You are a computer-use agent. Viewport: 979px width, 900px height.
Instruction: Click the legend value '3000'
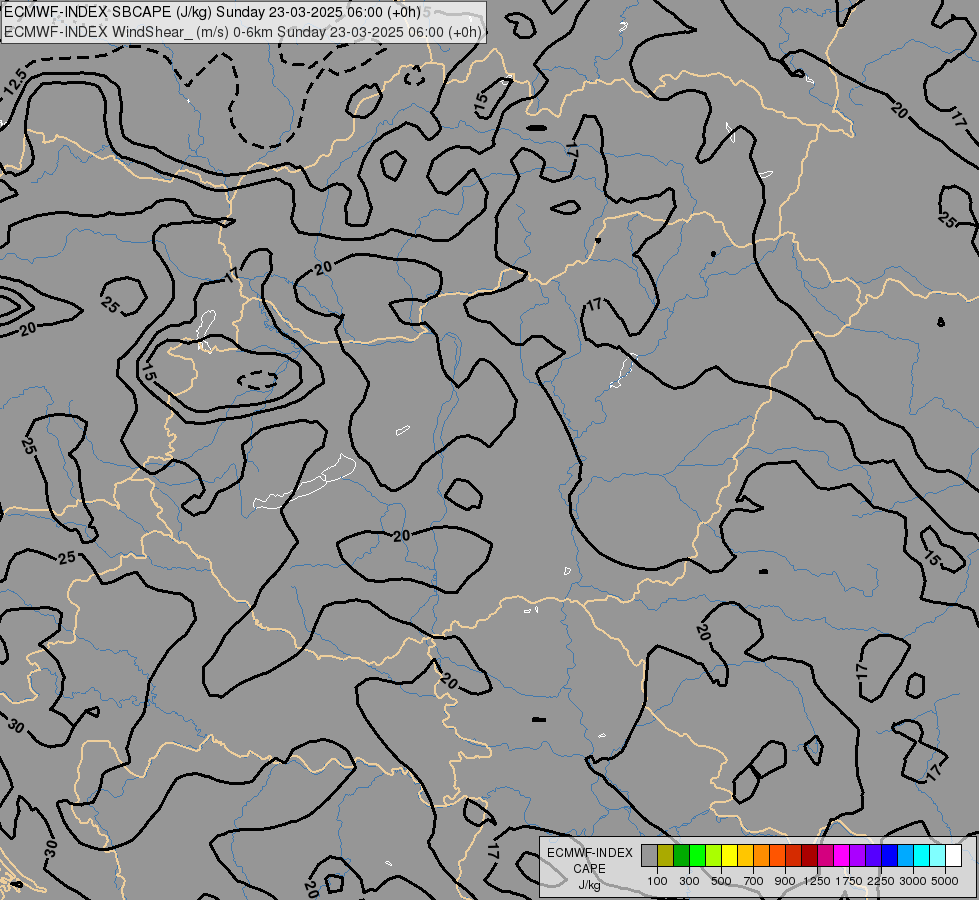coord(913,881)
